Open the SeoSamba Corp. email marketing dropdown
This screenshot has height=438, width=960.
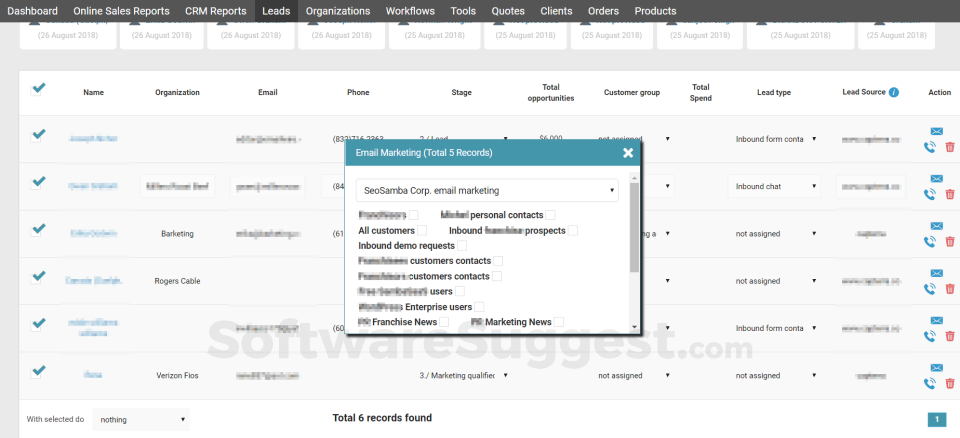[x=487, y=190]
